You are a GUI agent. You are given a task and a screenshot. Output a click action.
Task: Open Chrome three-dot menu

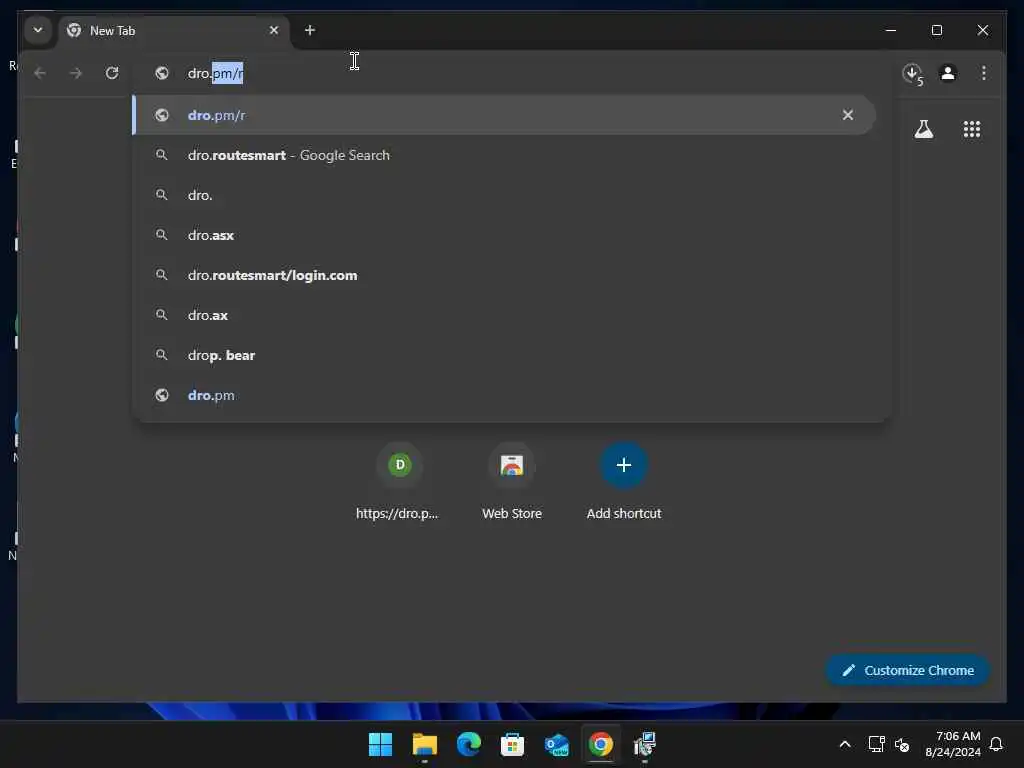tap(984, 73)
